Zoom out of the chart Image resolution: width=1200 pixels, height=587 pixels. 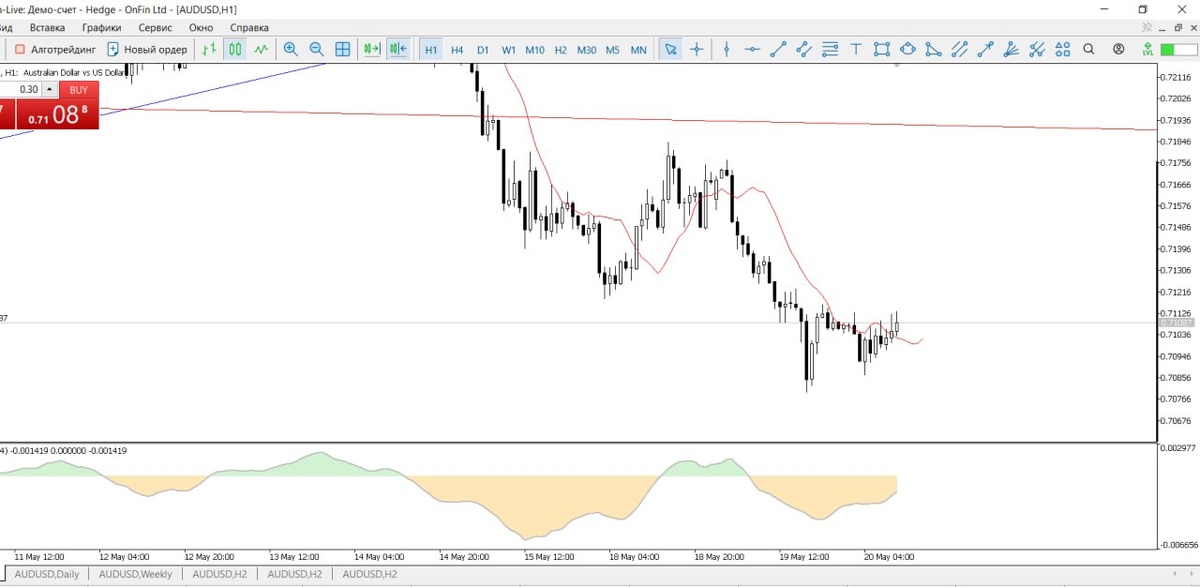click(x=317, y=49)
